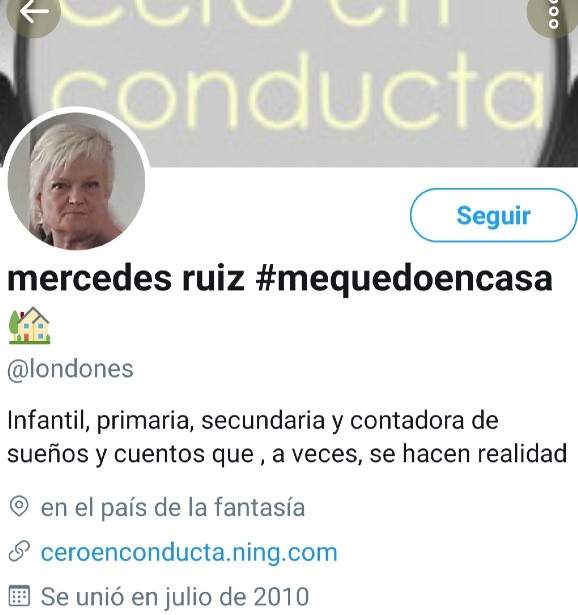
Task: Tap the calendar joined-date icon
Action: coord(19,596)
